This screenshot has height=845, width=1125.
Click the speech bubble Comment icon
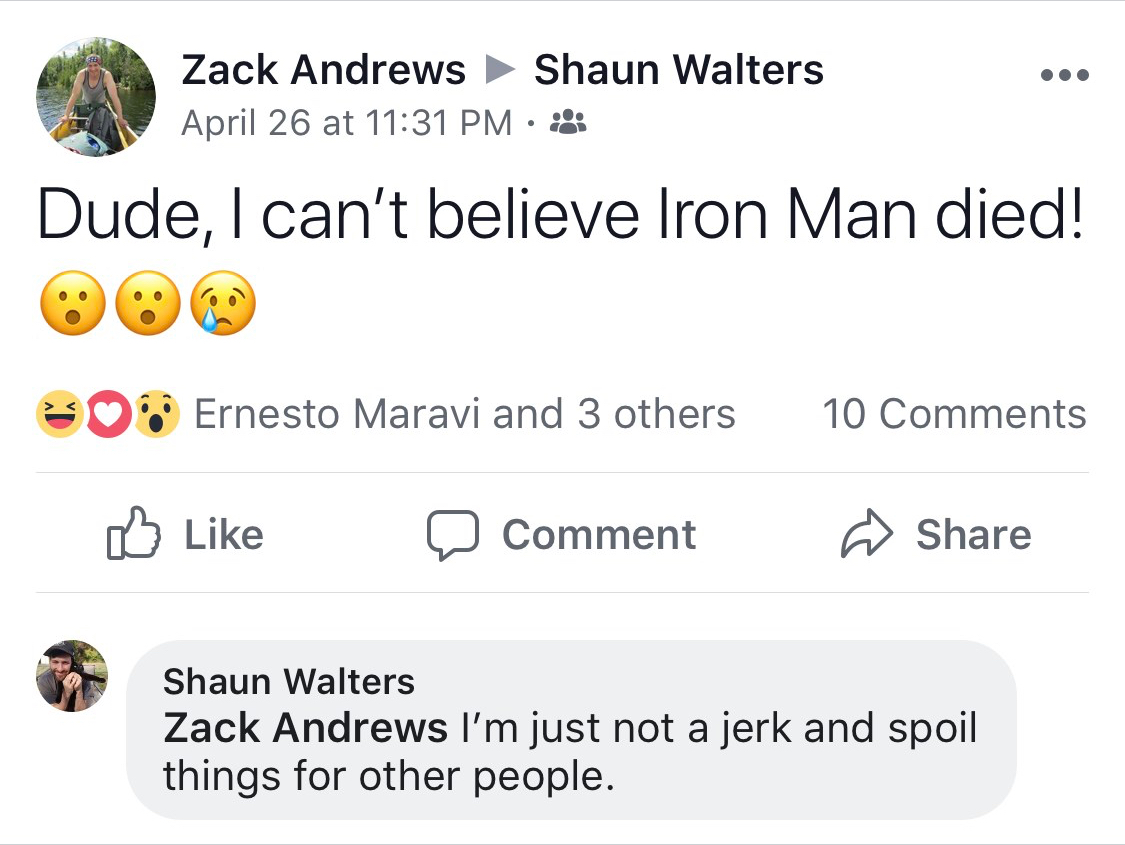coord(455,534)
